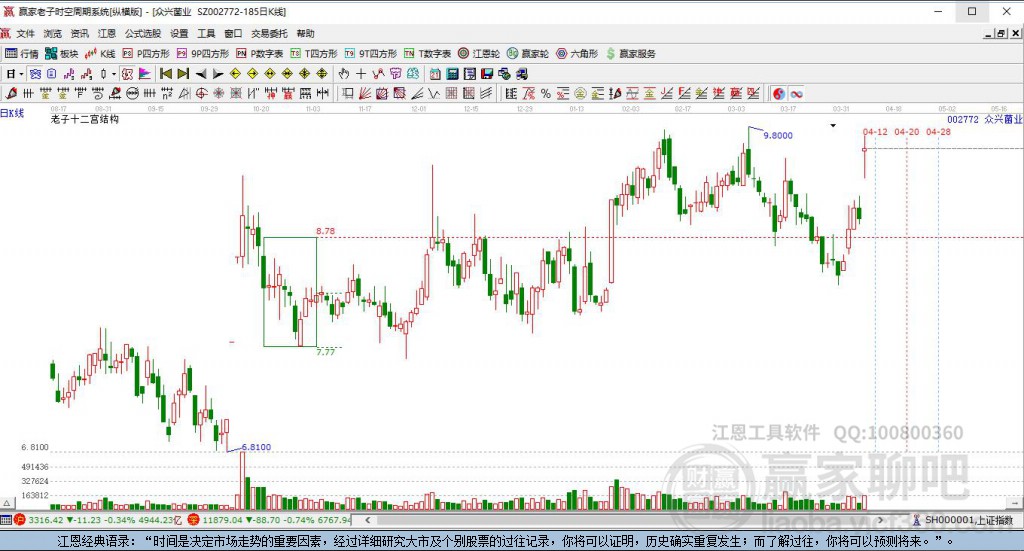This screenshot has width=1024, height=551.
Task: Select the Gann fan lines tool
Action: pos(364,94)
